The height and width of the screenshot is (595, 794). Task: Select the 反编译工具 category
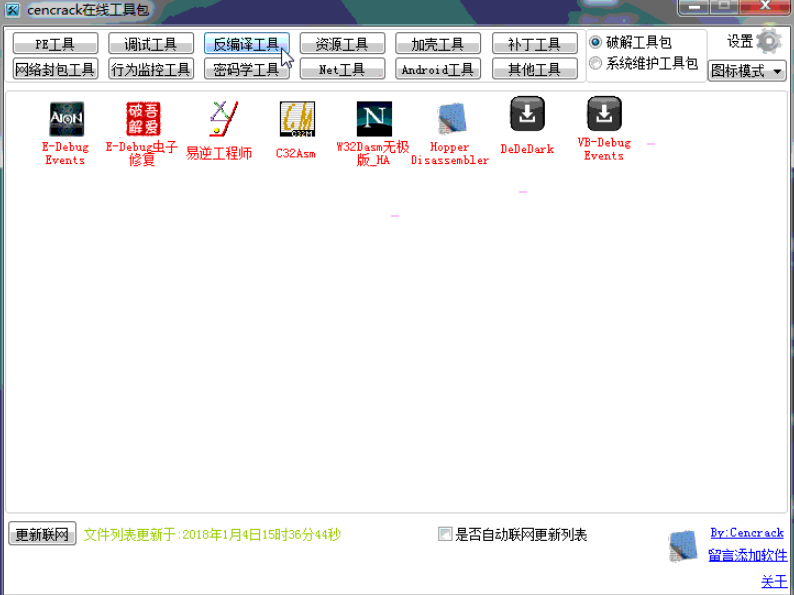pyautogui.click(x=247, y=44)
